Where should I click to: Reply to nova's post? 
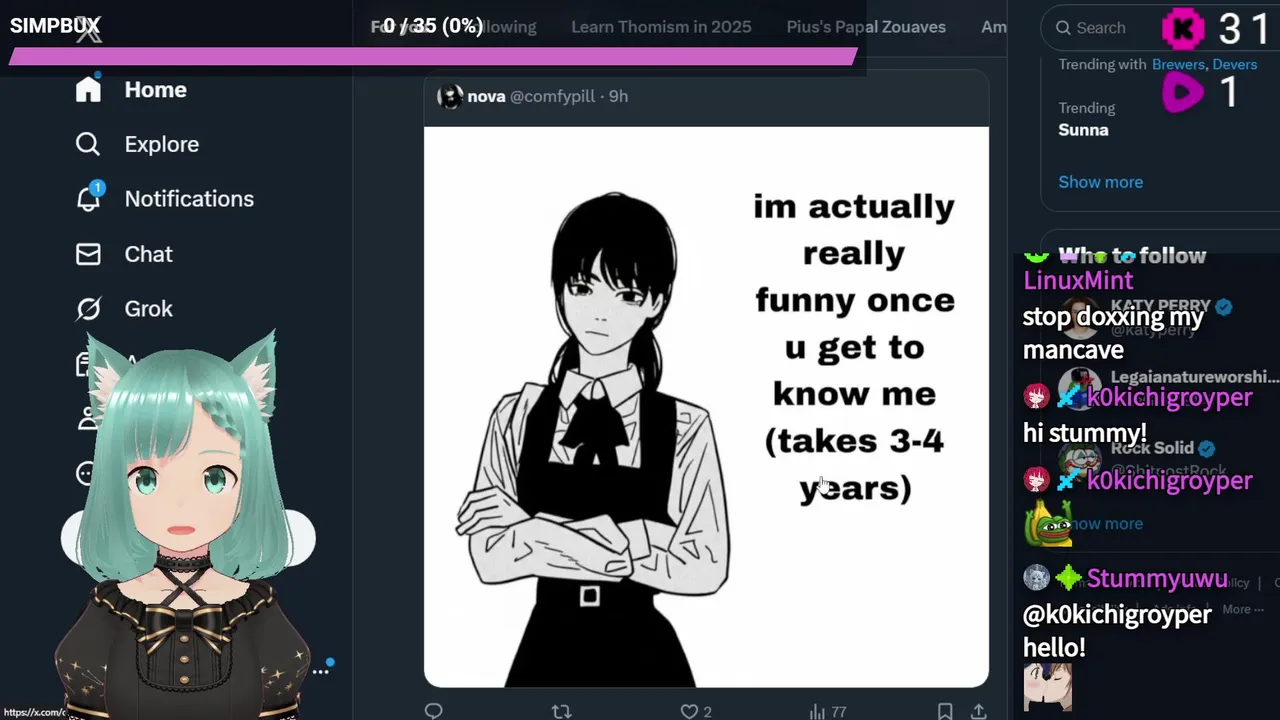point(433,711)
